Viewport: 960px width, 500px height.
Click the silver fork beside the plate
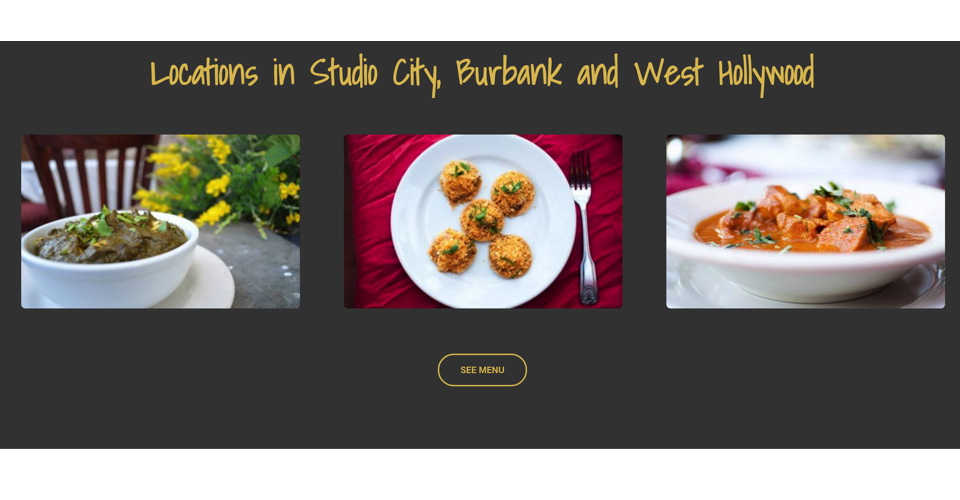(583, 227)
